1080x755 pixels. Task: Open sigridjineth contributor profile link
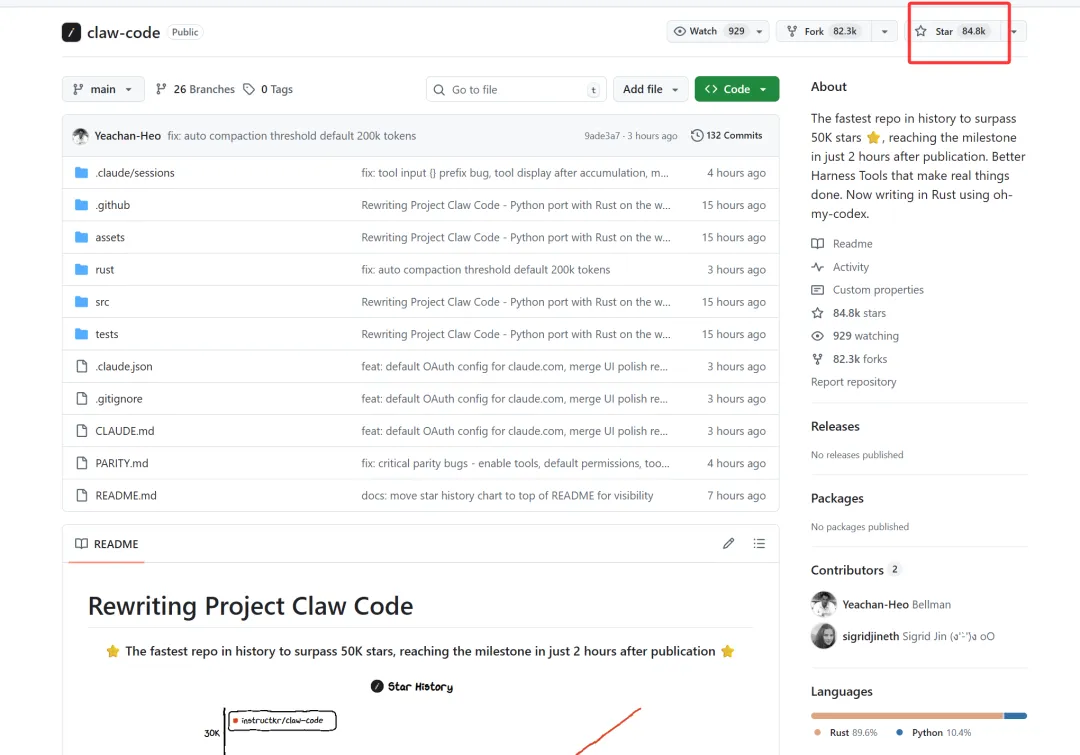coord(871,636)
